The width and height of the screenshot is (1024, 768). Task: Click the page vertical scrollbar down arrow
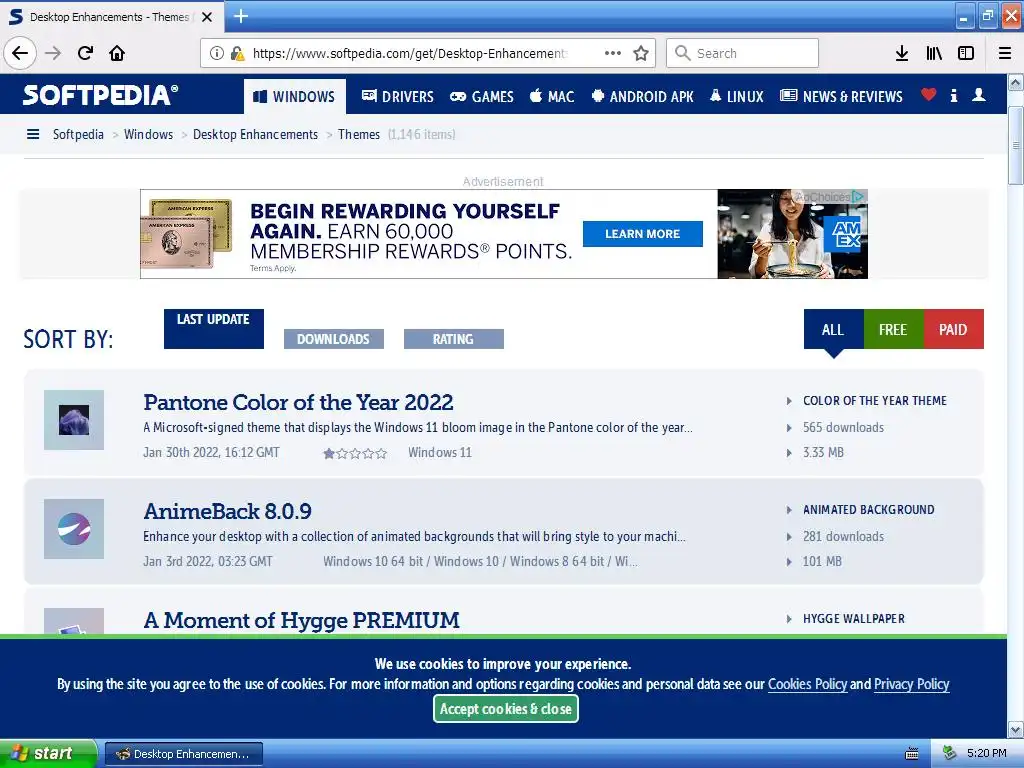pos(1016,729)
